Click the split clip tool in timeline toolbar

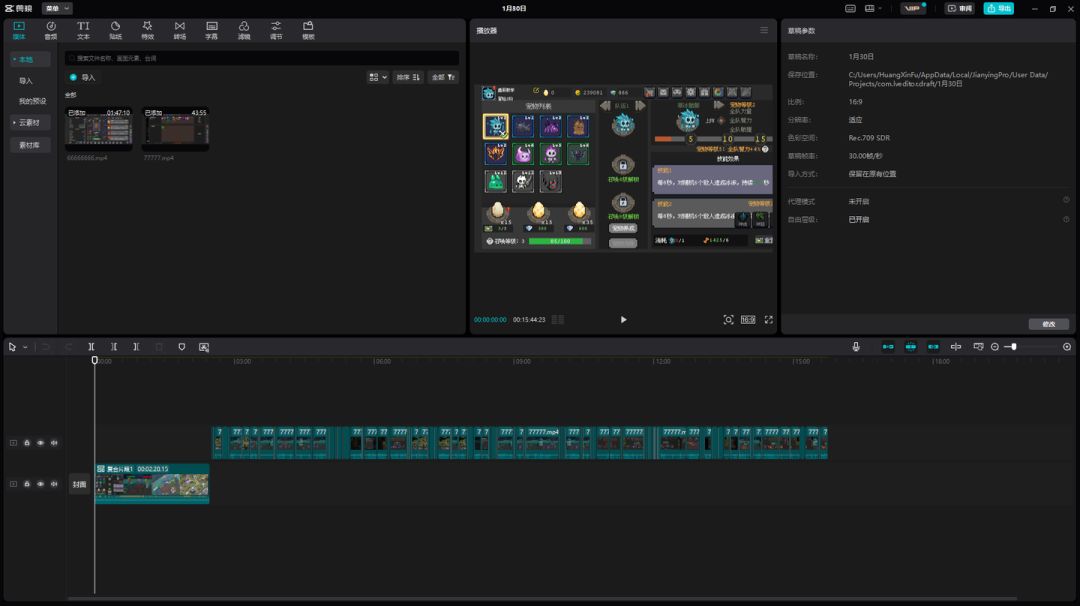coord(91,347)
